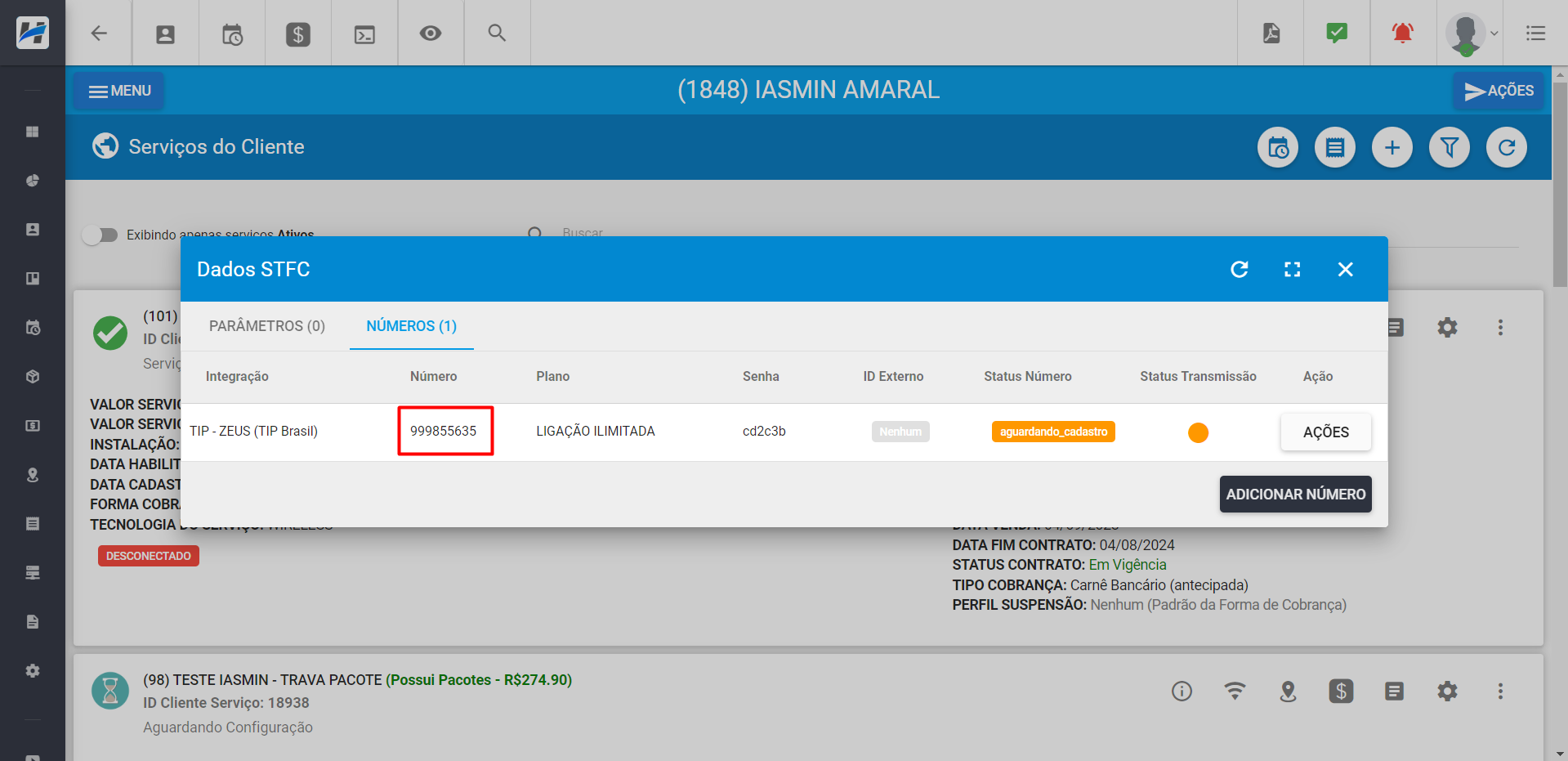Click the TIP - ZEUS (TIP Brasil) cell
1568x761 pixels.
tap(253, 431)
